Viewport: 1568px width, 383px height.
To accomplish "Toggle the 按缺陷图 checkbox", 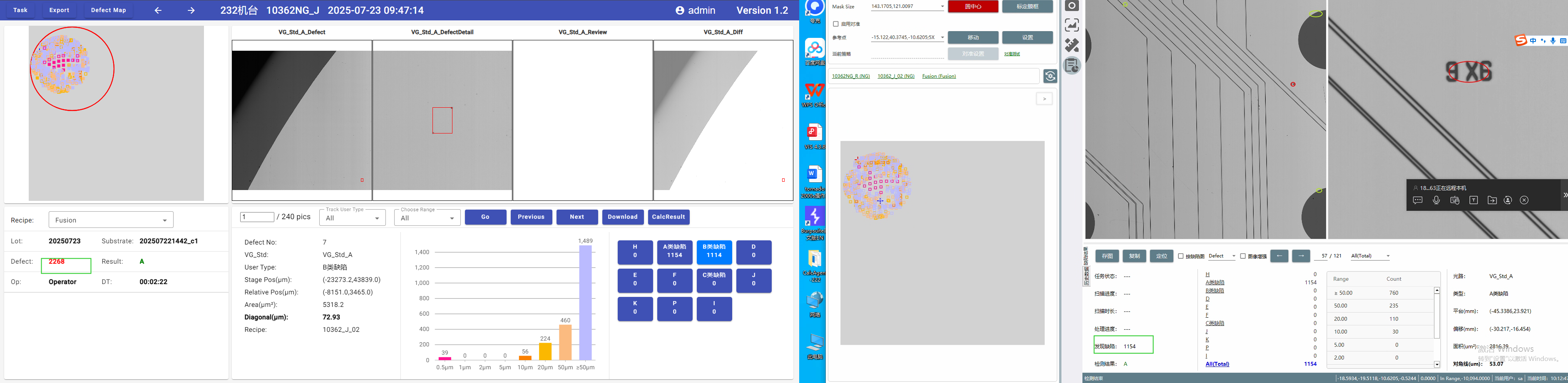I will 1181,256.
